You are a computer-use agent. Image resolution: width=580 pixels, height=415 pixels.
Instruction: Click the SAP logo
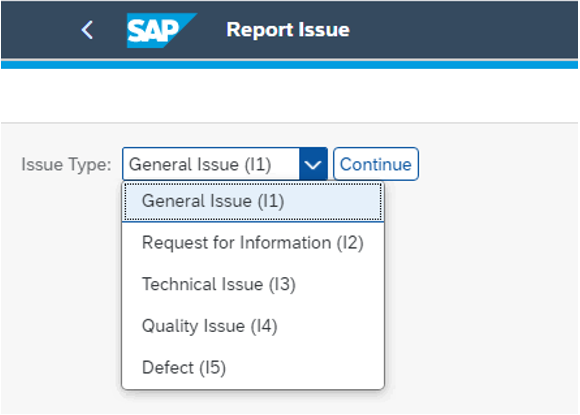pyautogui.click(x=161, y=30)
